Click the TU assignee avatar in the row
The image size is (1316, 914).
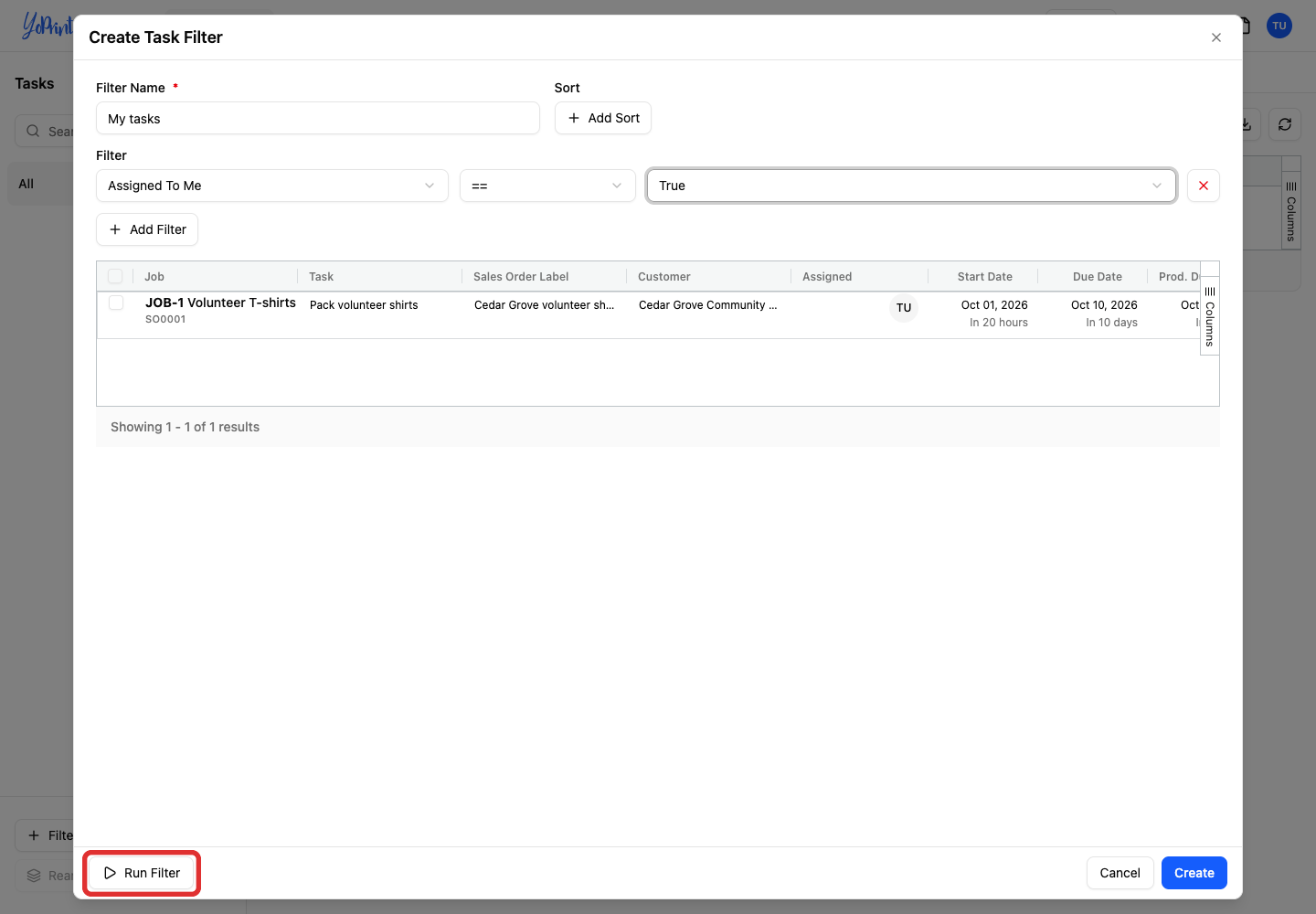pyautogui.click(x=904, y=308)
